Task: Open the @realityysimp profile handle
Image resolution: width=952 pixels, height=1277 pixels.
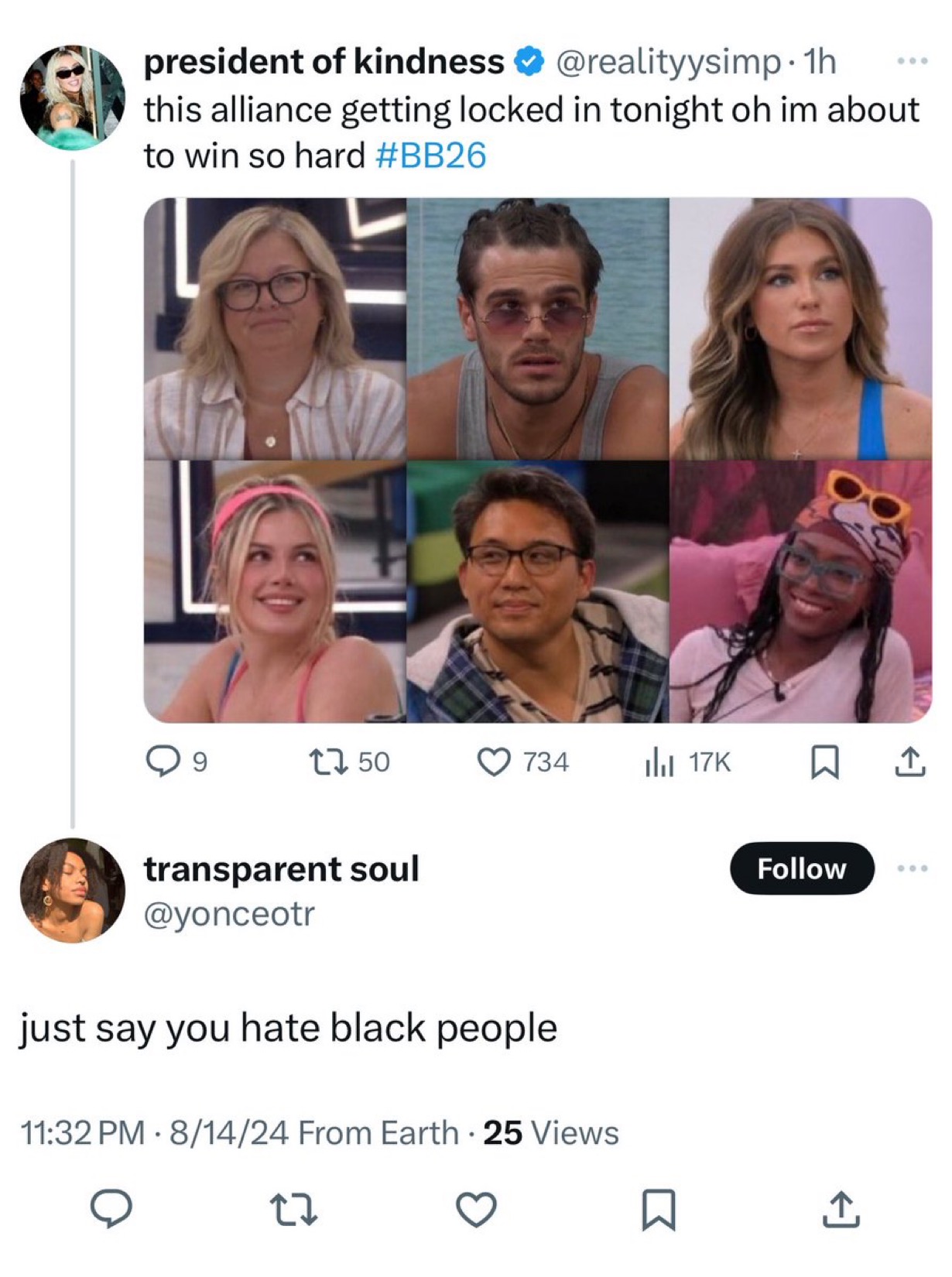Action: click(x=669, y=63)
